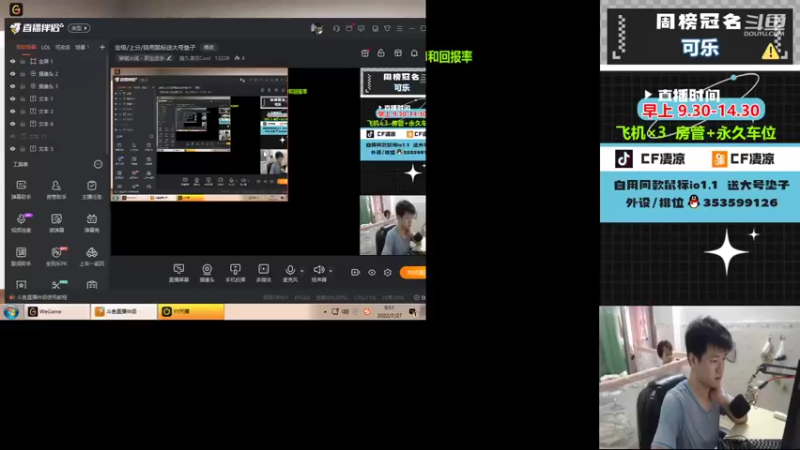The width and height of the screenshot is (800, 450).
Task: Switch to the LOL scene tab
Action: coord(45,47)
